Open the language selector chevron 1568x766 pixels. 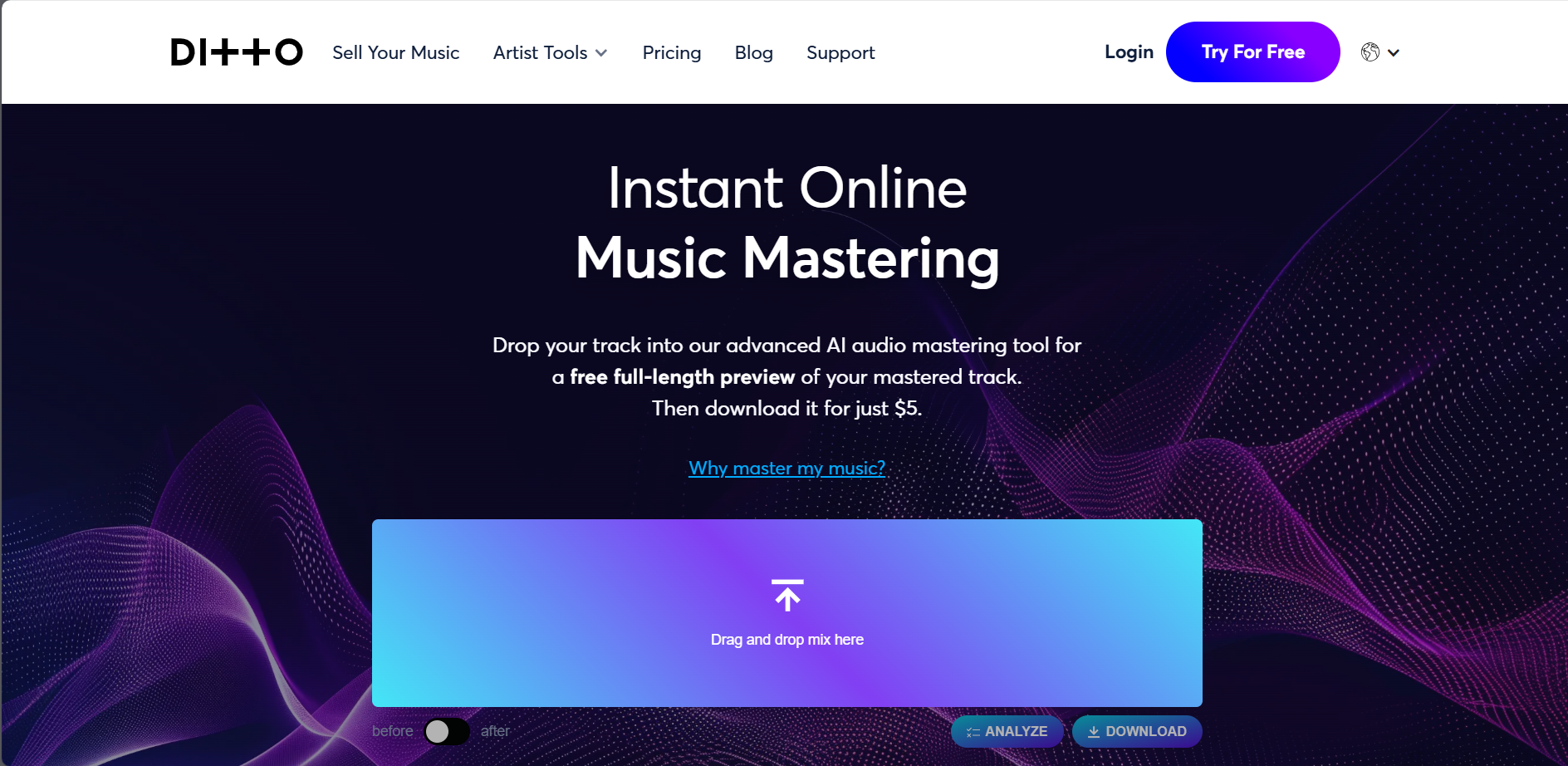tap(1394, 52)
